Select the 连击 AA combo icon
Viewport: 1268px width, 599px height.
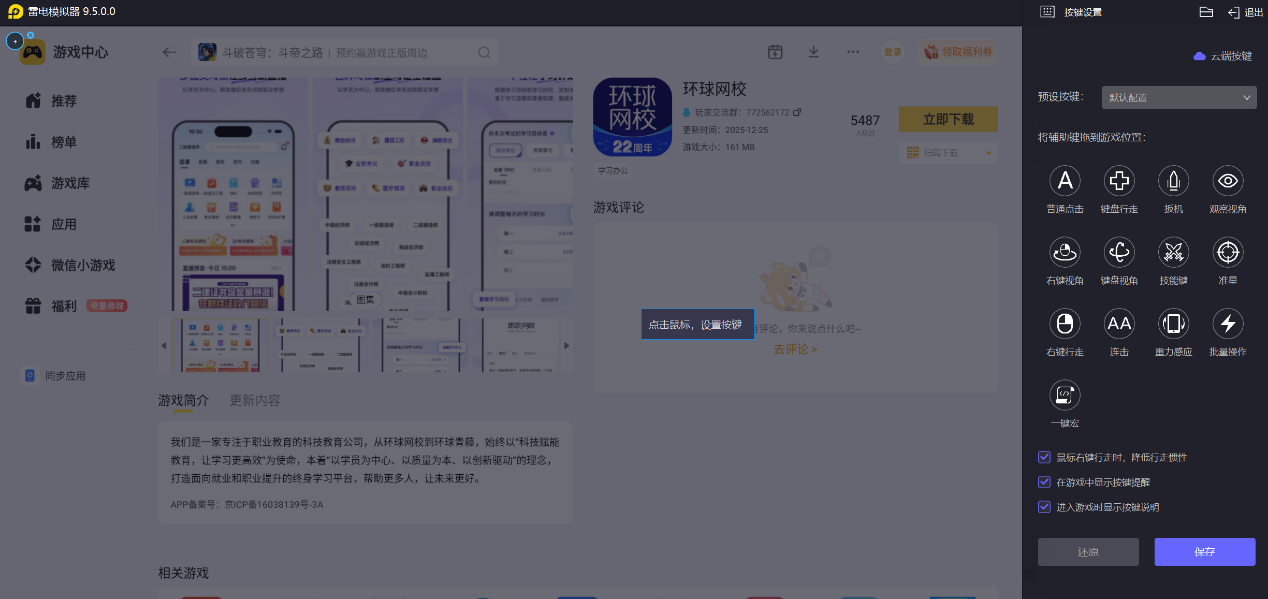tap(1119, 323)
